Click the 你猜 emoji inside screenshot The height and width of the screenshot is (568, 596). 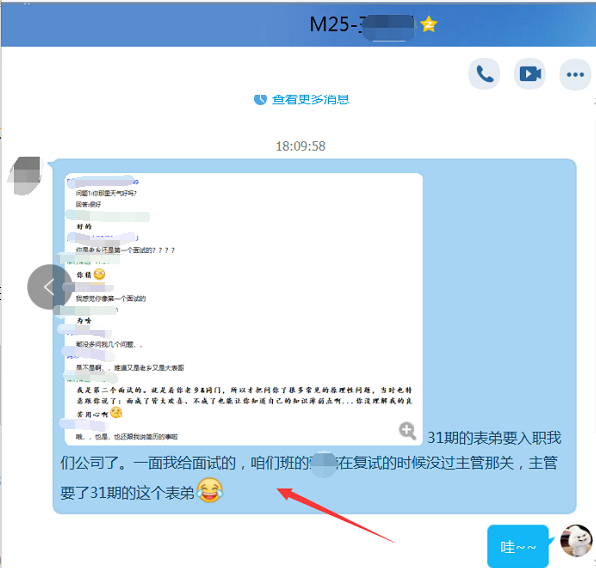(x=99, y=274)
